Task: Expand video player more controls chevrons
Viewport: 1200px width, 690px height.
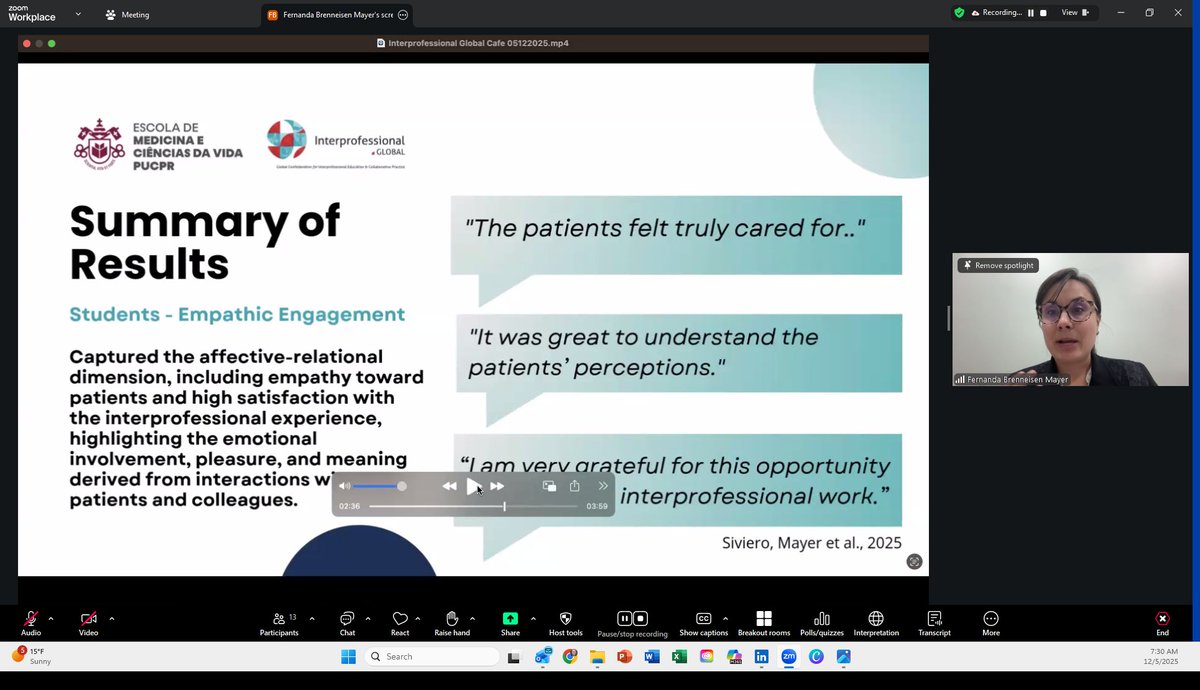Action: point(603,486)
